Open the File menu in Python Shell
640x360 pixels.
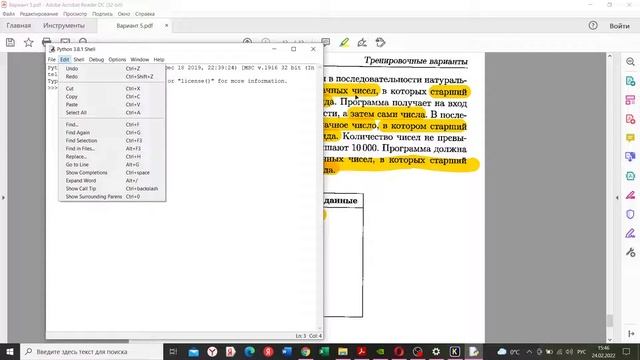52,60
